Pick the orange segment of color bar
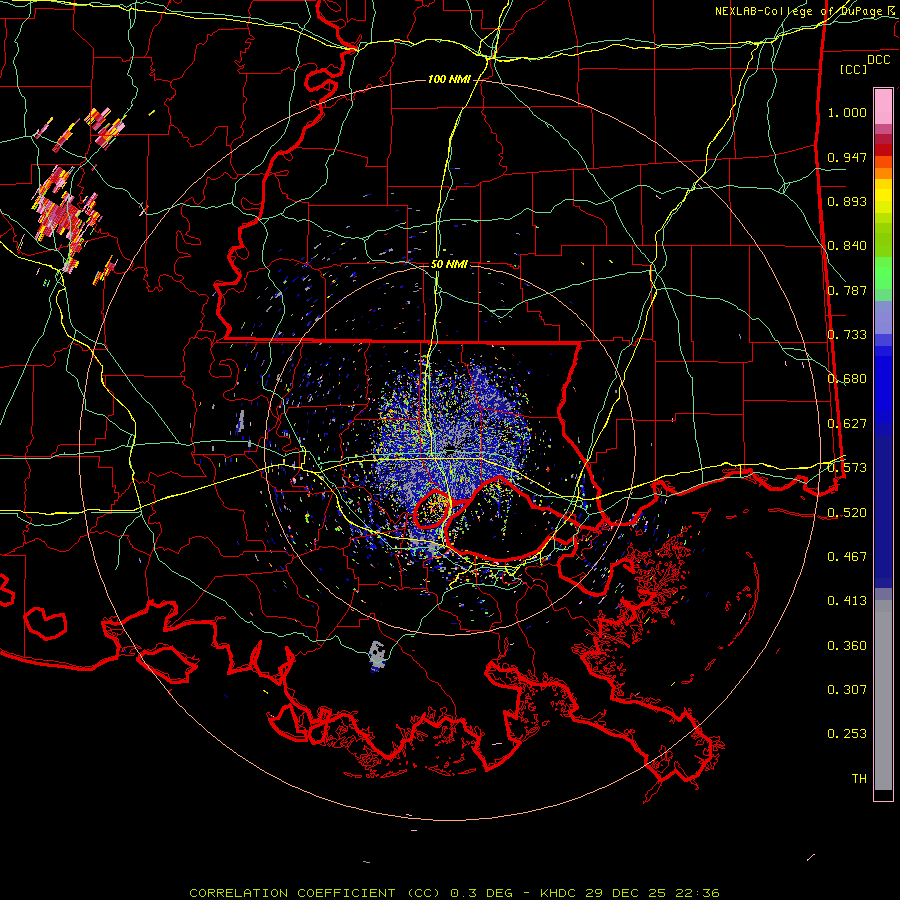This screenshot has width=900, height=900. pyautogui.click(x=883, y=173)
